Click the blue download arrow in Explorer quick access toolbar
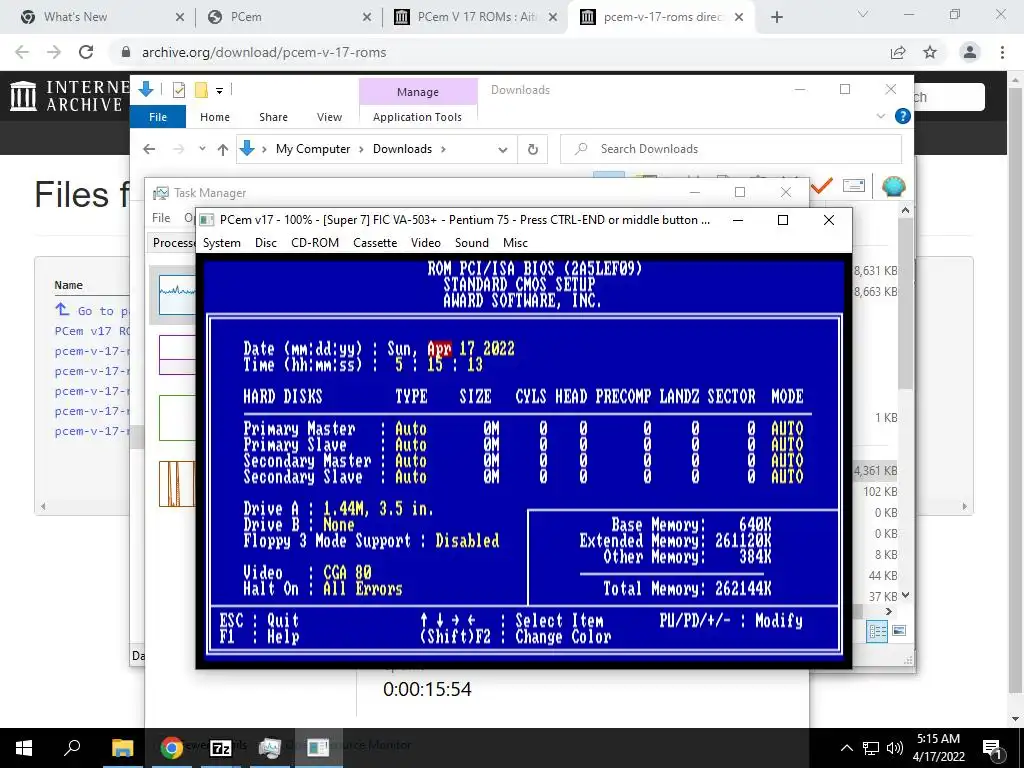1024x768 pixels. click(146, 89)
